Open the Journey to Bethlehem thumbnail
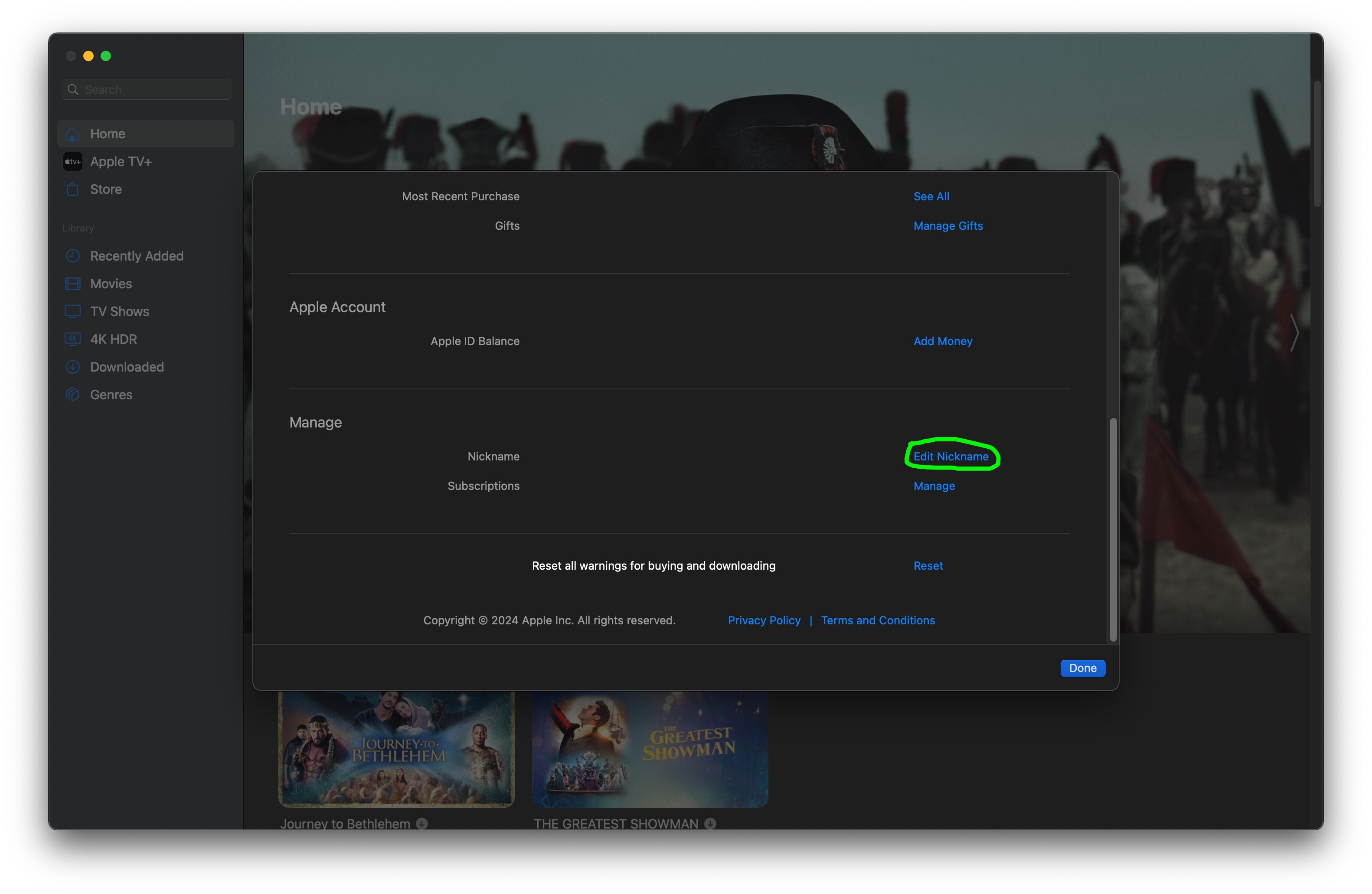The image size is (1372, 894). point(396,748)
